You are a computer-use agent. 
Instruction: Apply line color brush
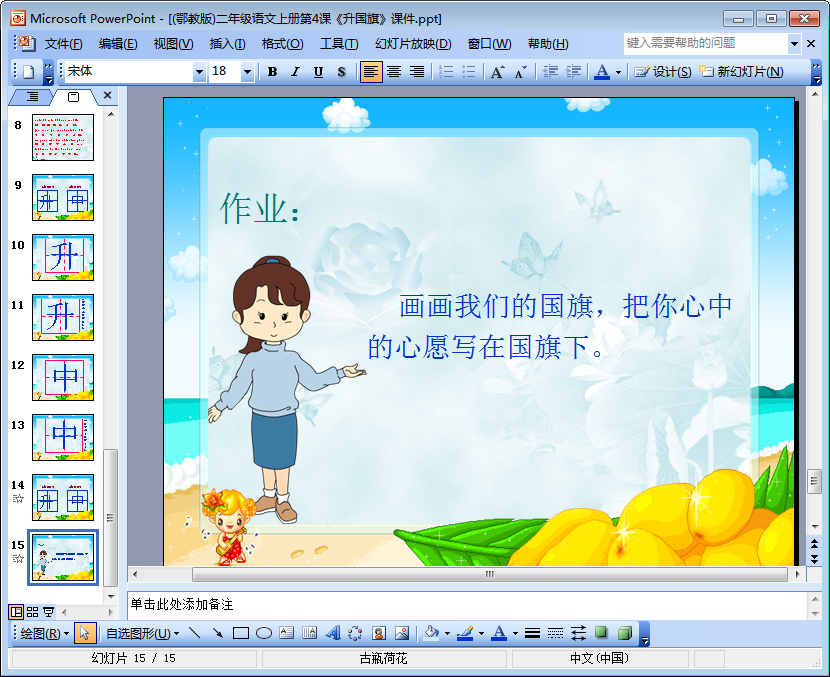coord(465,633)
